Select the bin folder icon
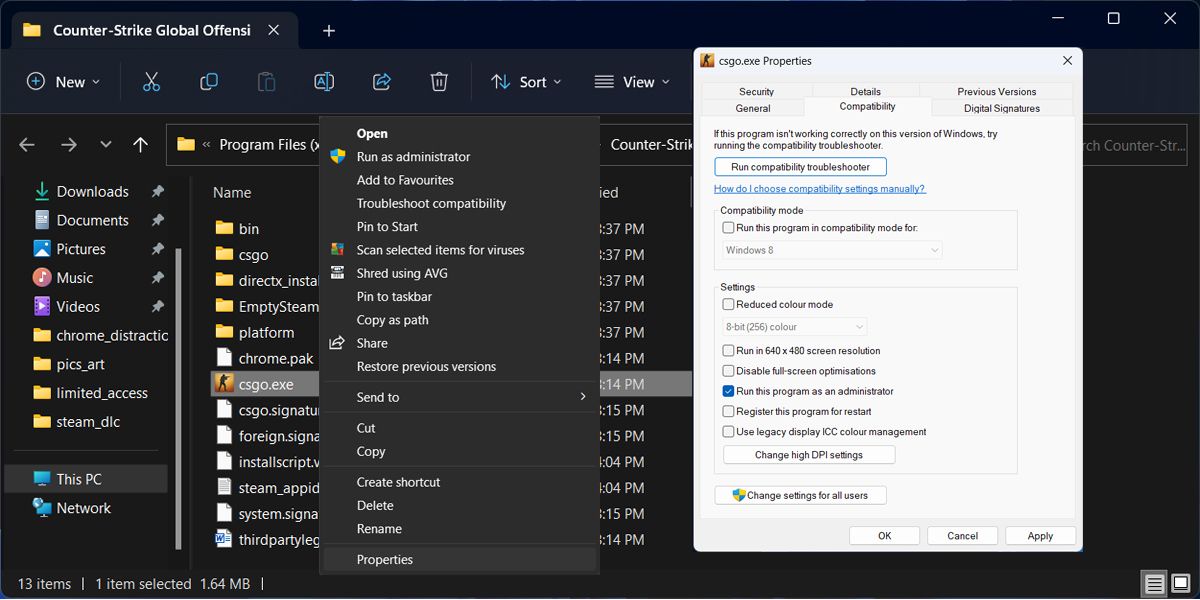Image resolution: width=1200 pixels, height=600 pixels. coord(224,229)
